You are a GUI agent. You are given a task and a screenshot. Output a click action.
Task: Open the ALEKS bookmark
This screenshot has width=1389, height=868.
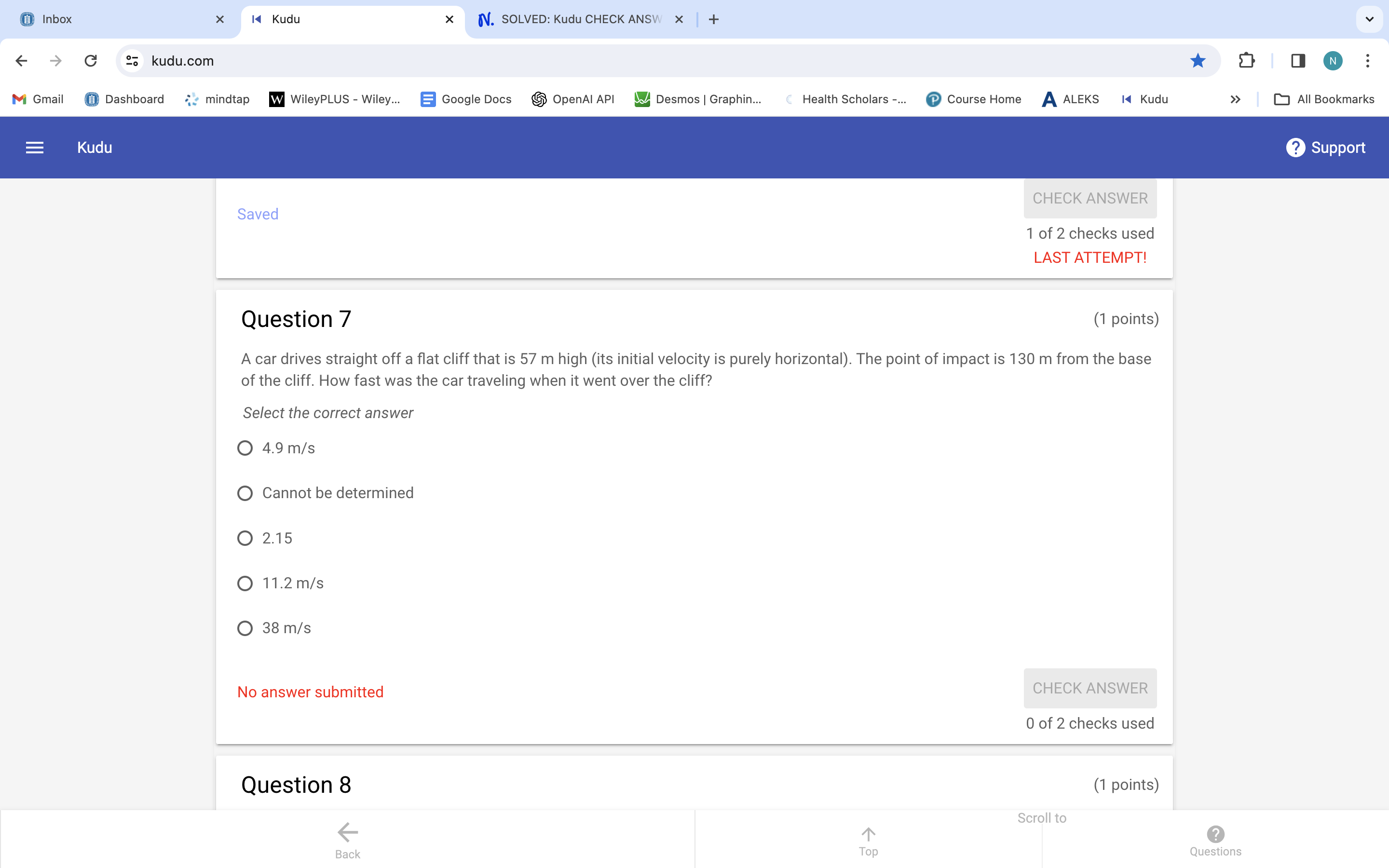pos(1071,99)
